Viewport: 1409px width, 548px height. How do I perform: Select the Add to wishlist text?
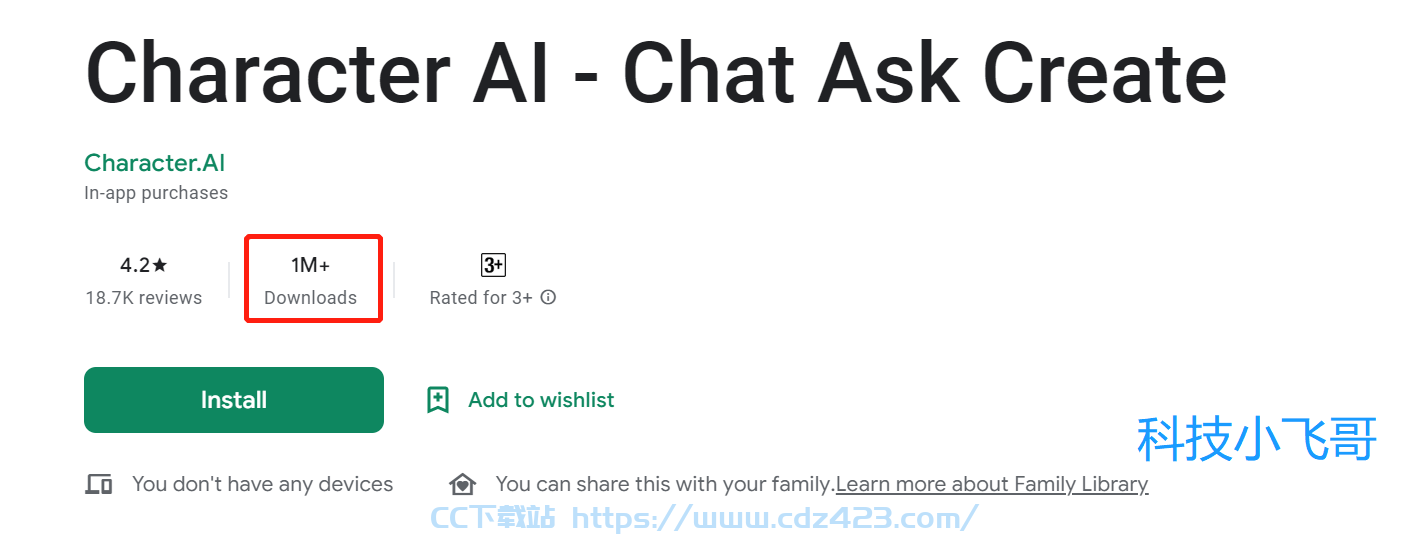[x=541, y=400]
